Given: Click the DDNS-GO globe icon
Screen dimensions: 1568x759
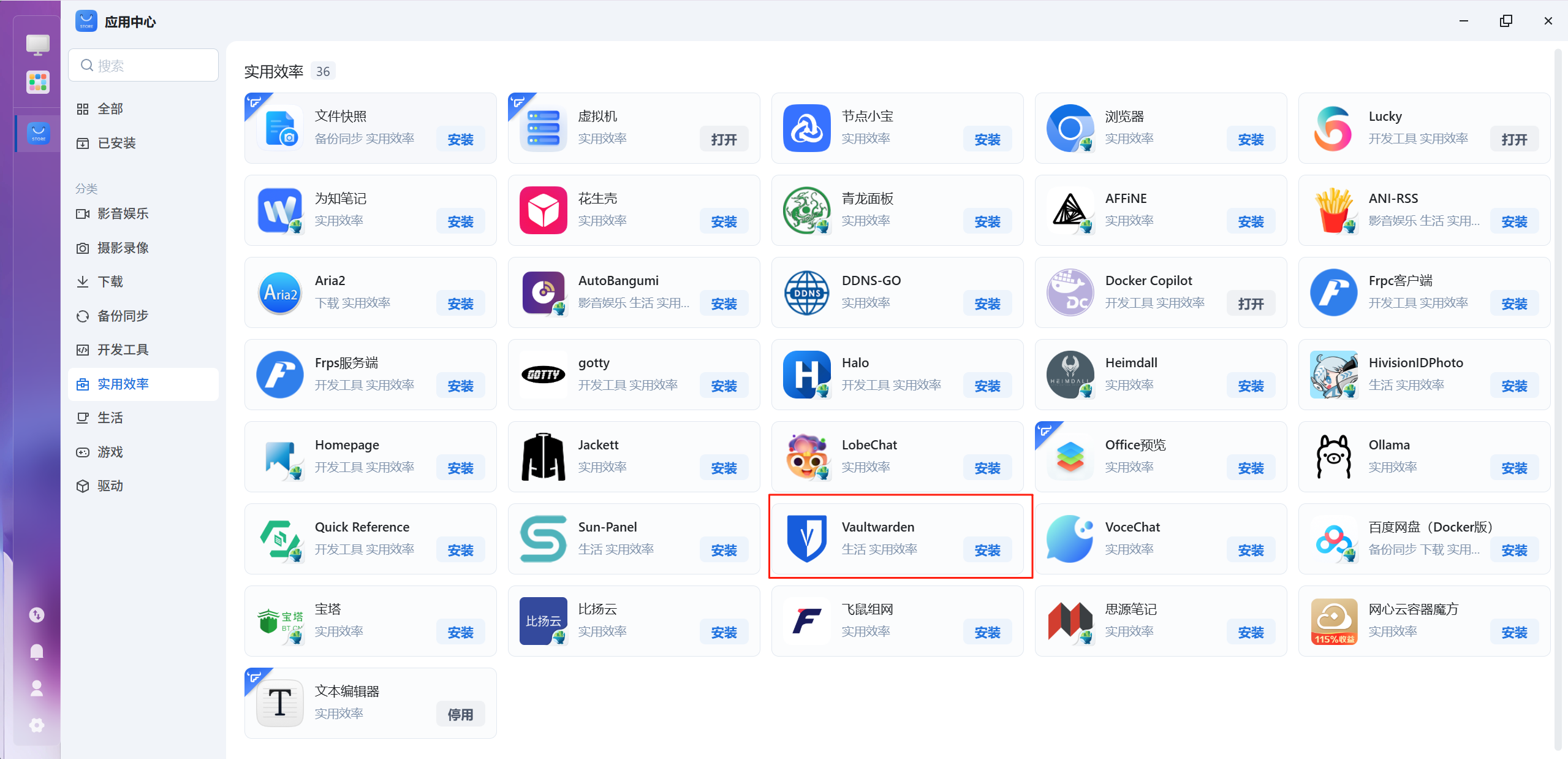Looking at the screenshot, I should [x=806, y=293].
